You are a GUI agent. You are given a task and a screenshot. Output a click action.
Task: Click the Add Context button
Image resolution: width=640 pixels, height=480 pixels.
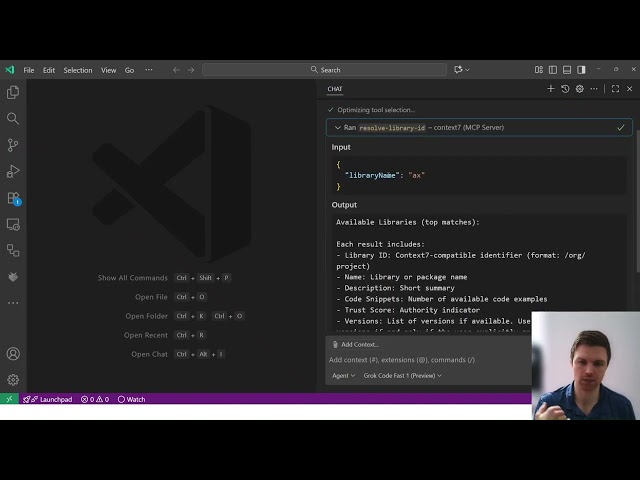coord(356,344)
